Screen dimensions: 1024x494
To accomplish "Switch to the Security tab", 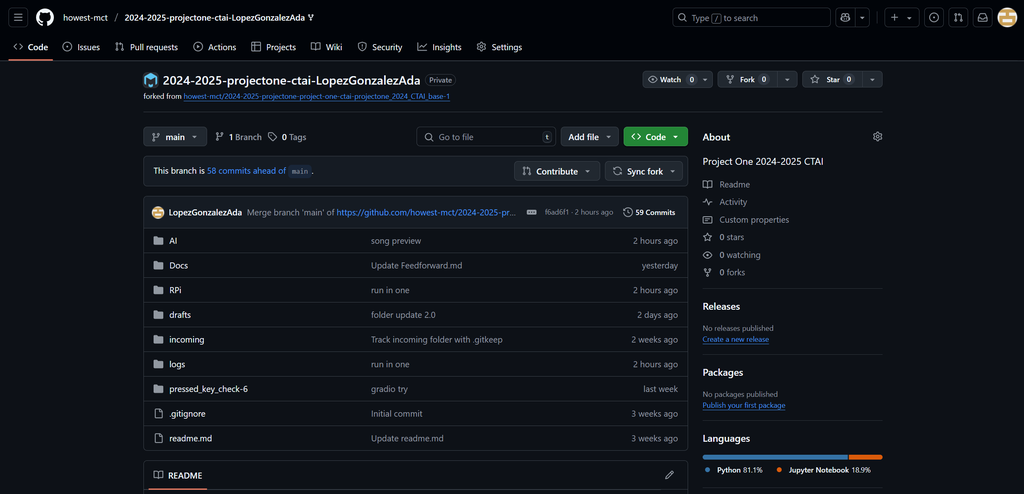I will click(x=380, y=47).
